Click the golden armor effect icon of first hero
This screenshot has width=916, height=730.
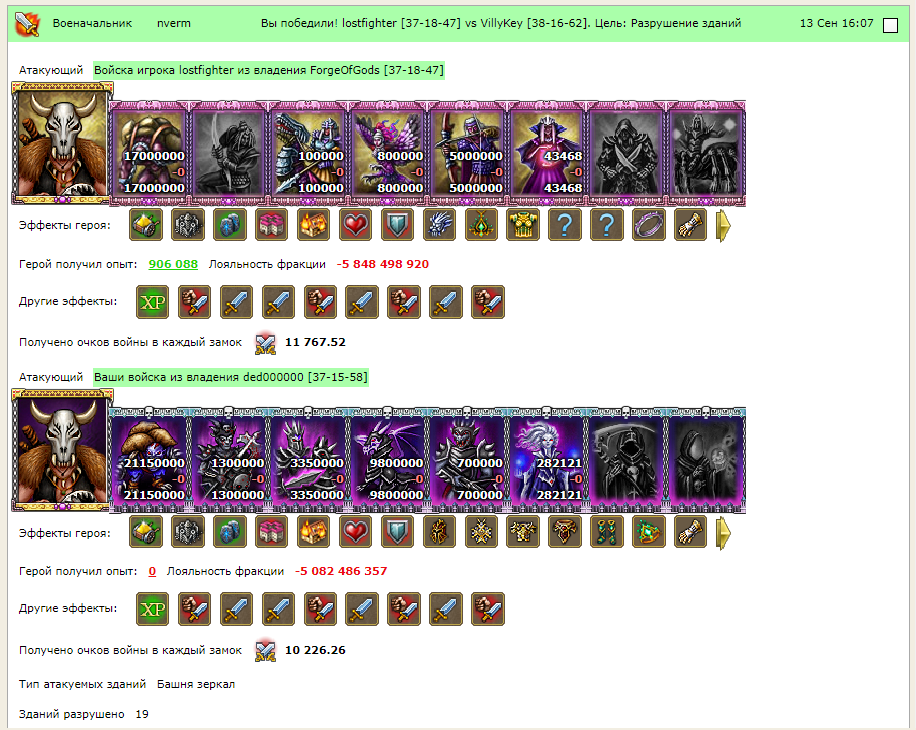pos(523,225)
